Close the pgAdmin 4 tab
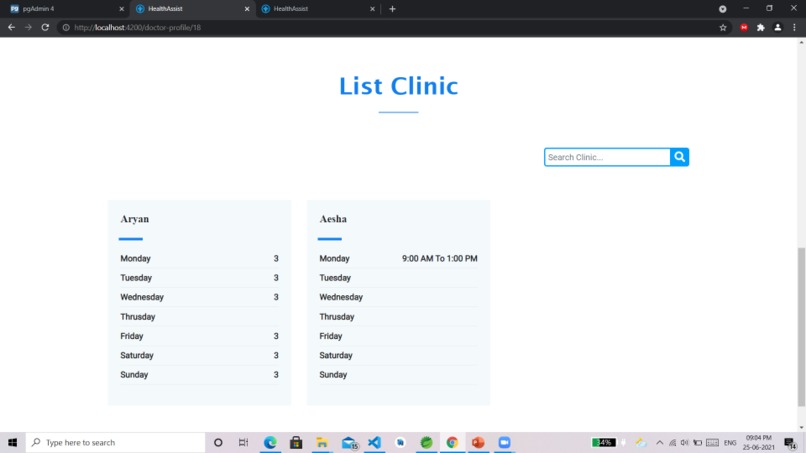Image resolution: width=806 pixels, height=453 pixels. (122, 9)
